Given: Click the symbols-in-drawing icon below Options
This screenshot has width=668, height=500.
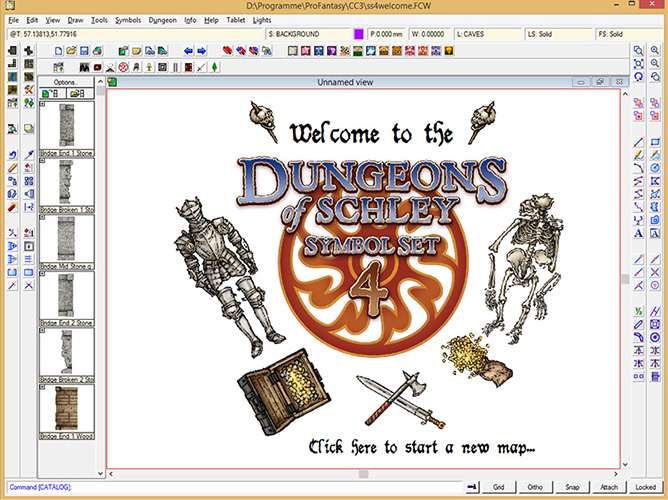Looking at the screenshot, I should click(x=51, y=93).
